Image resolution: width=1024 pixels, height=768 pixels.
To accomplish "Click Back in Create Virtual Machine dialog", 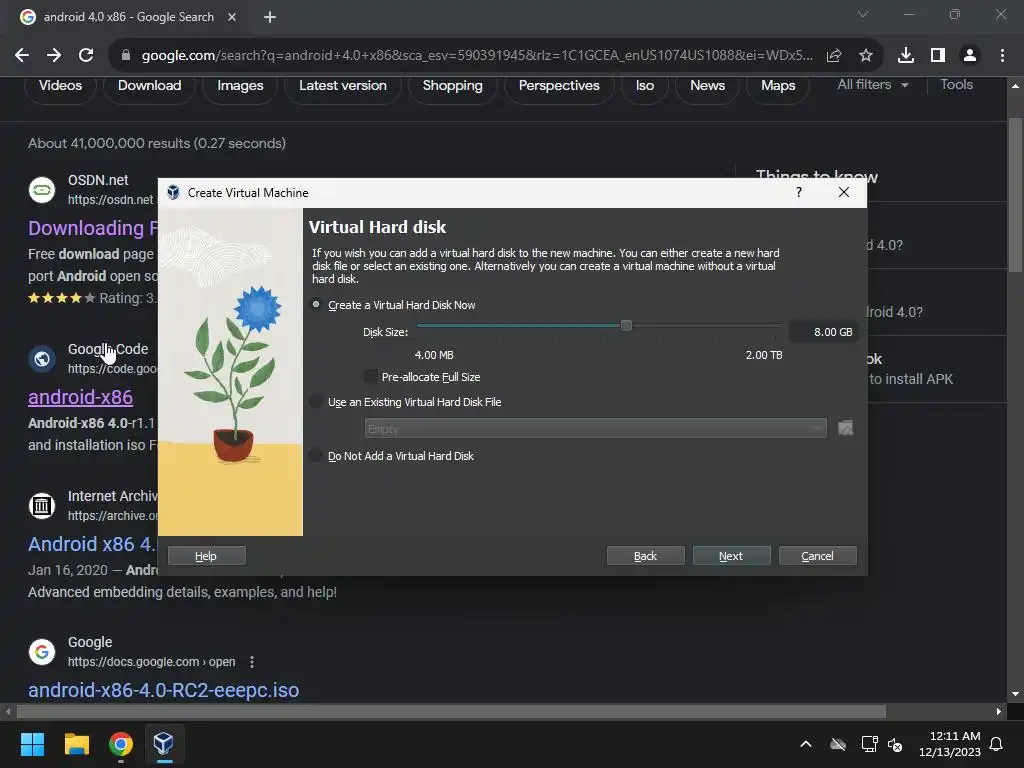I will click(645, 556).
